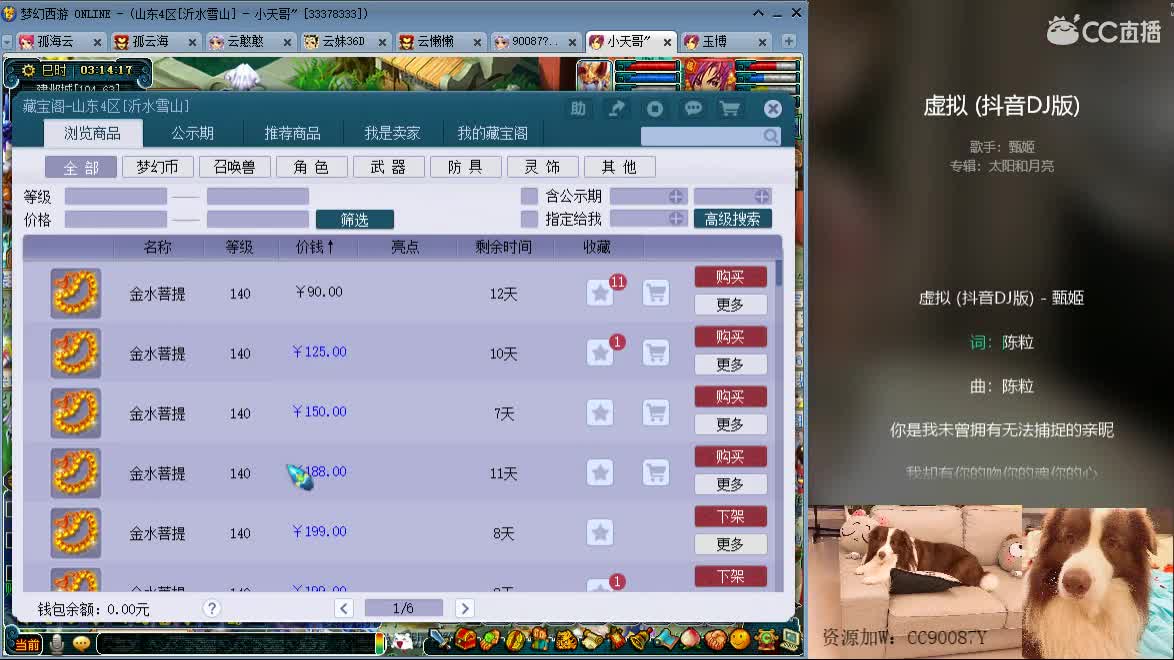Select the 梦幻币 category filter
This screenshot has height=660, width=1174.
point(158,167)
